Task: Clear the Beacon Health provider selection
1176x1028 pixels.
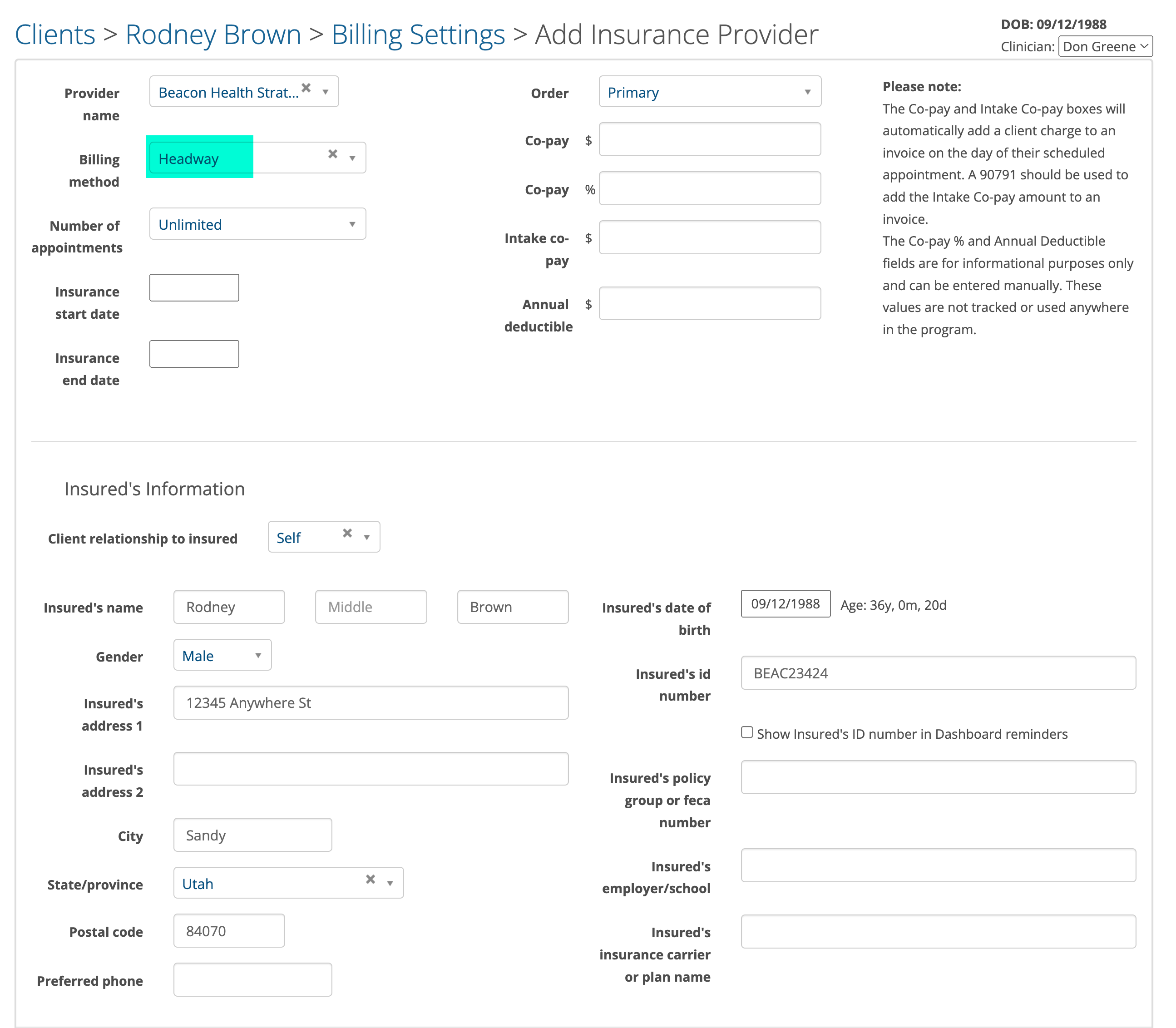Action: (x=306, y=88)
